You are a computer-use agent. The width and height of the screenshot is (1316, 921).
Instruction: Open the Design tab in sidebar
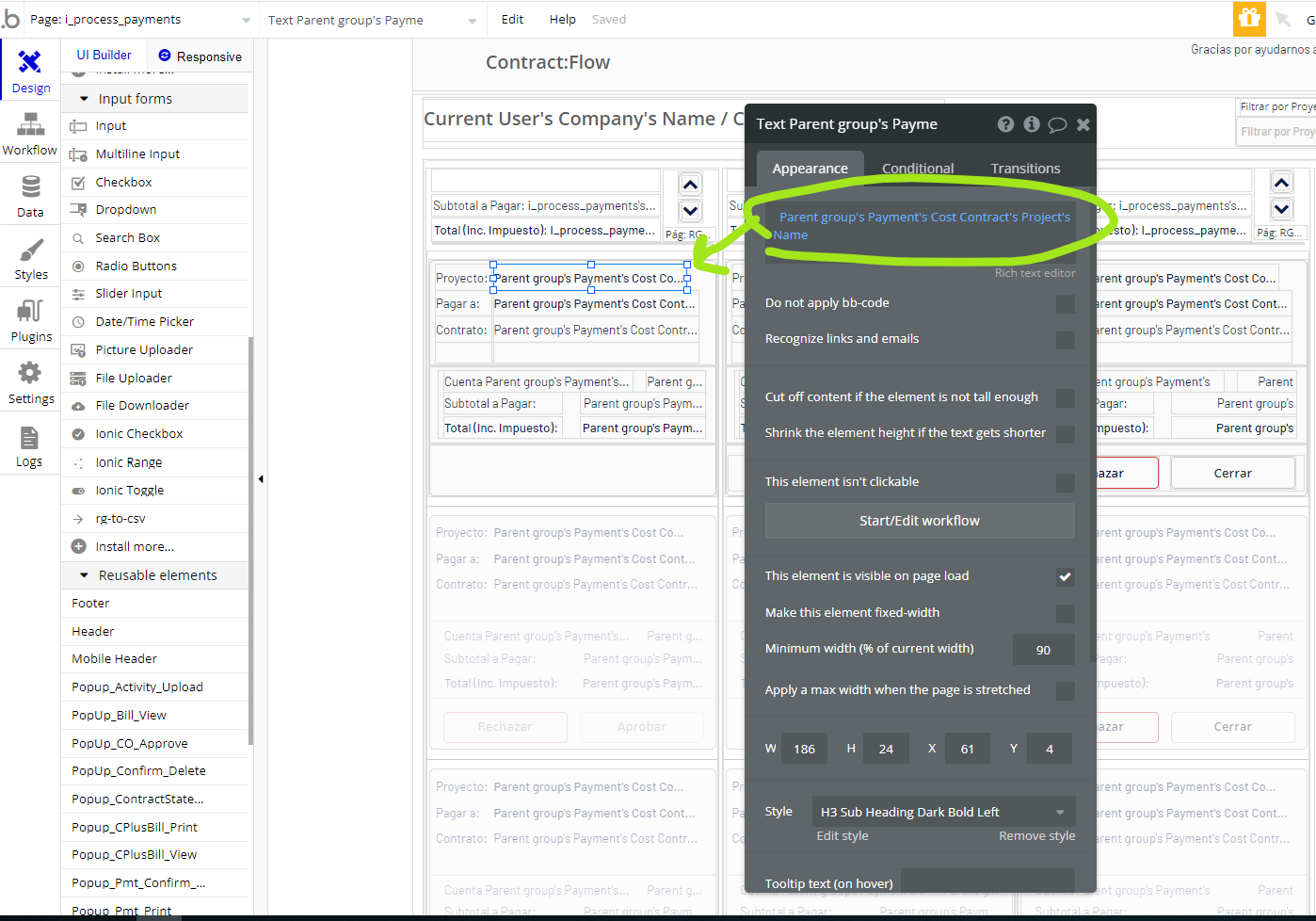tap(30, 72)
